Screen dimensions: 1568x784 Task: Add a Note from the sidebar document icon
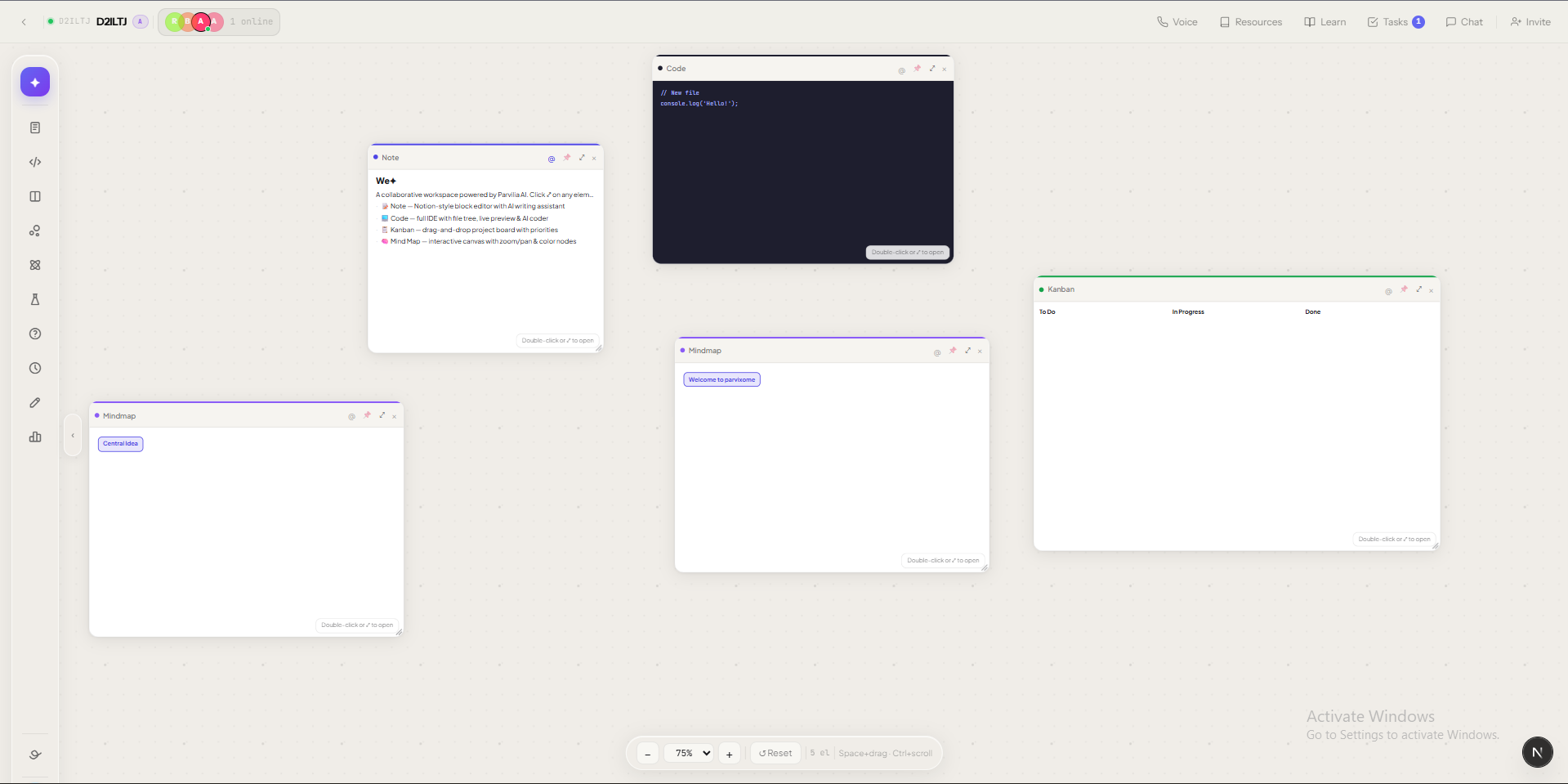click(x=35, y=128)
